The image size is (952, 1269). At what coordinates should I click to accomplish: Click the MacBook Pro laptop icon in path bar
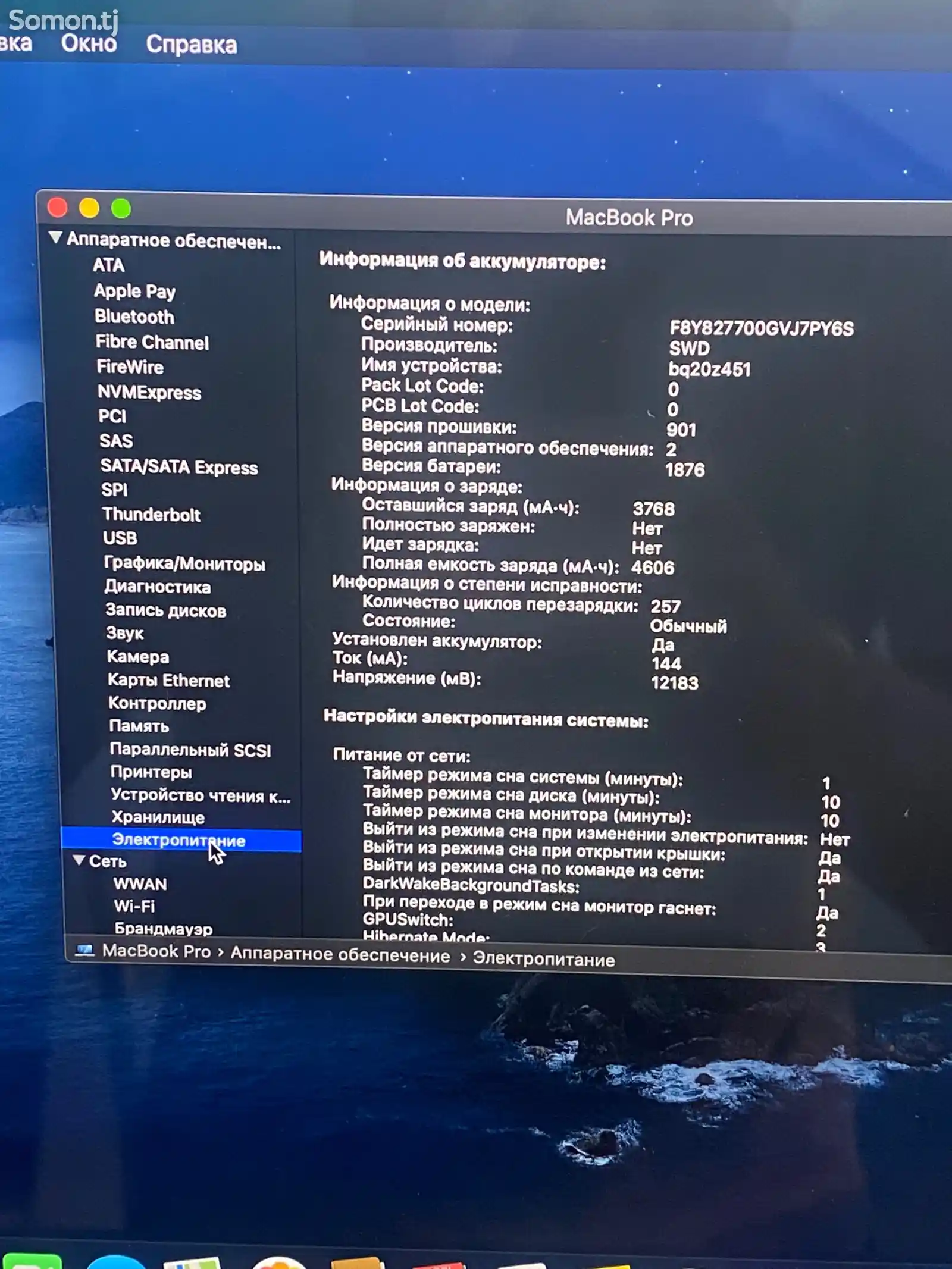[x=84, y=951]
